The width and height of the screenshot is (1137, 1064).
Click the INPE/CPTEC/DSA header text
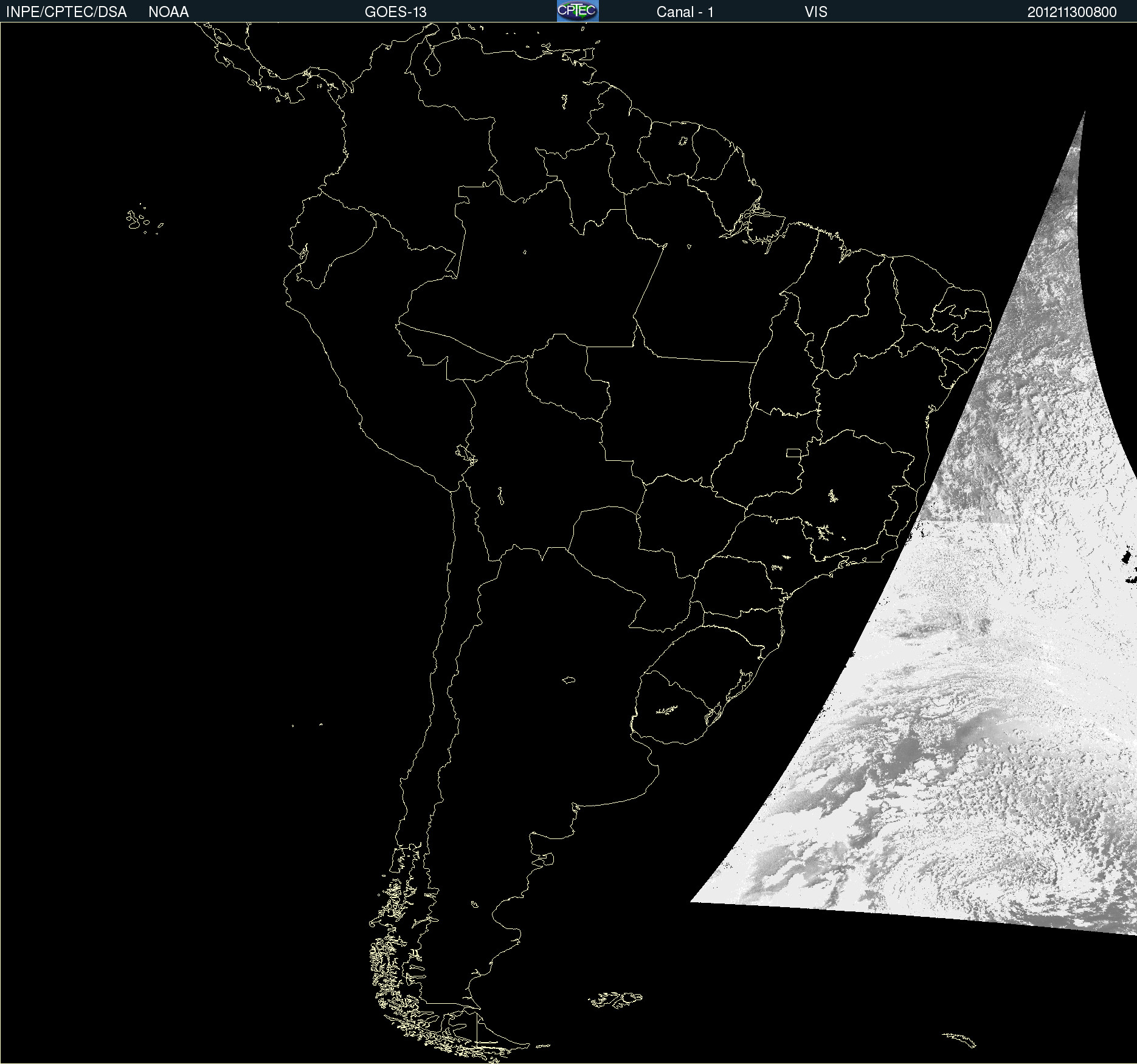coord(66,12)
